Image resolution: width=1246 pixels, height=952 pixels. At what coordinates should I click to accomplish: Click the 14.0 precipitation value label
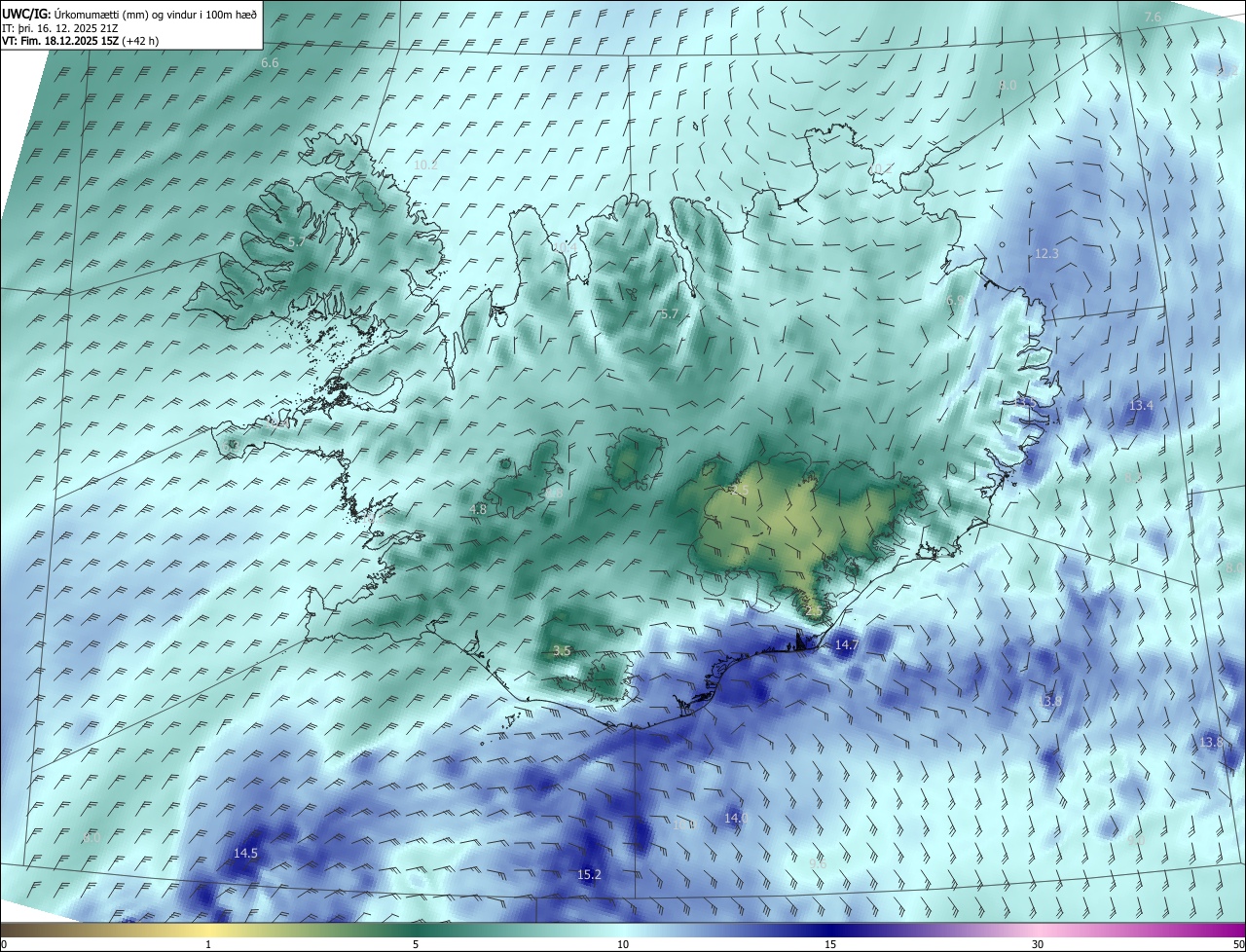737,819
